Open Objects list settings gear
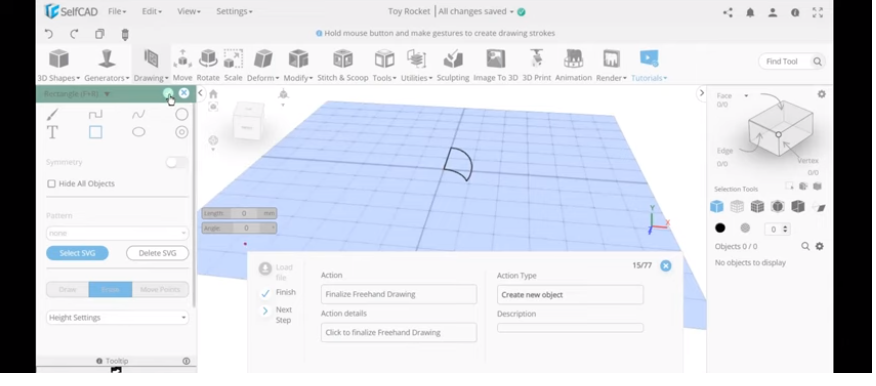The image size is (876, 386). point(819,246)
